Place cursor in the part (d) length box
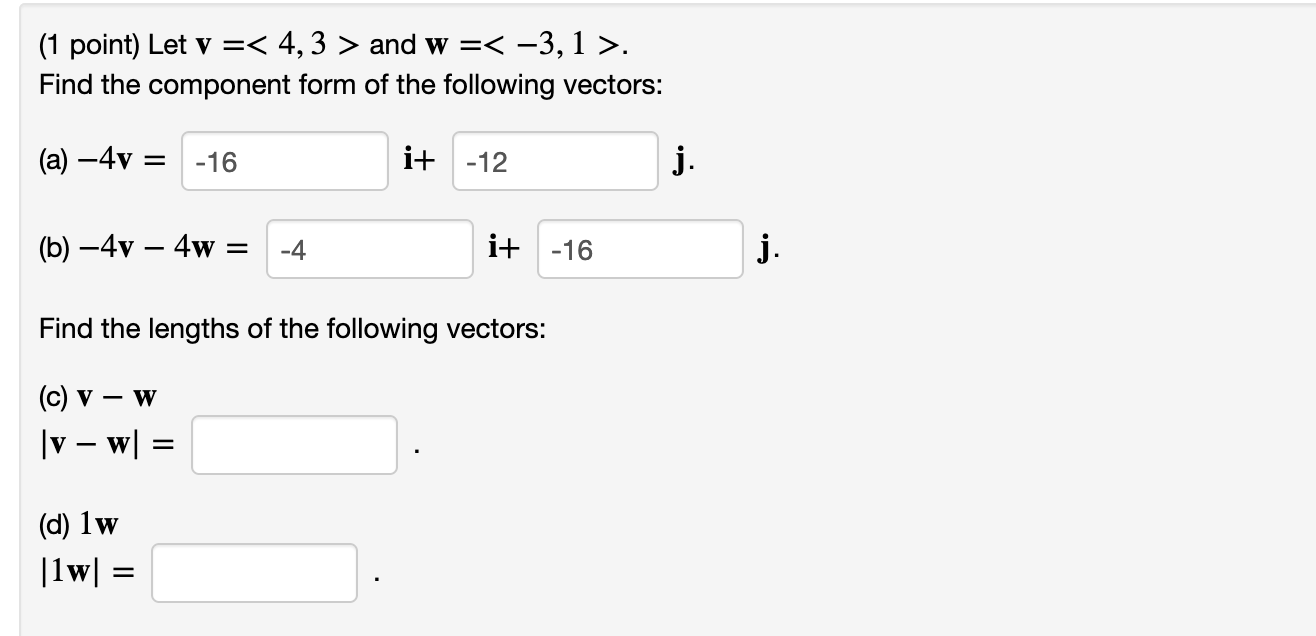This screenshot has height=636, width=1316. point(253,574)
